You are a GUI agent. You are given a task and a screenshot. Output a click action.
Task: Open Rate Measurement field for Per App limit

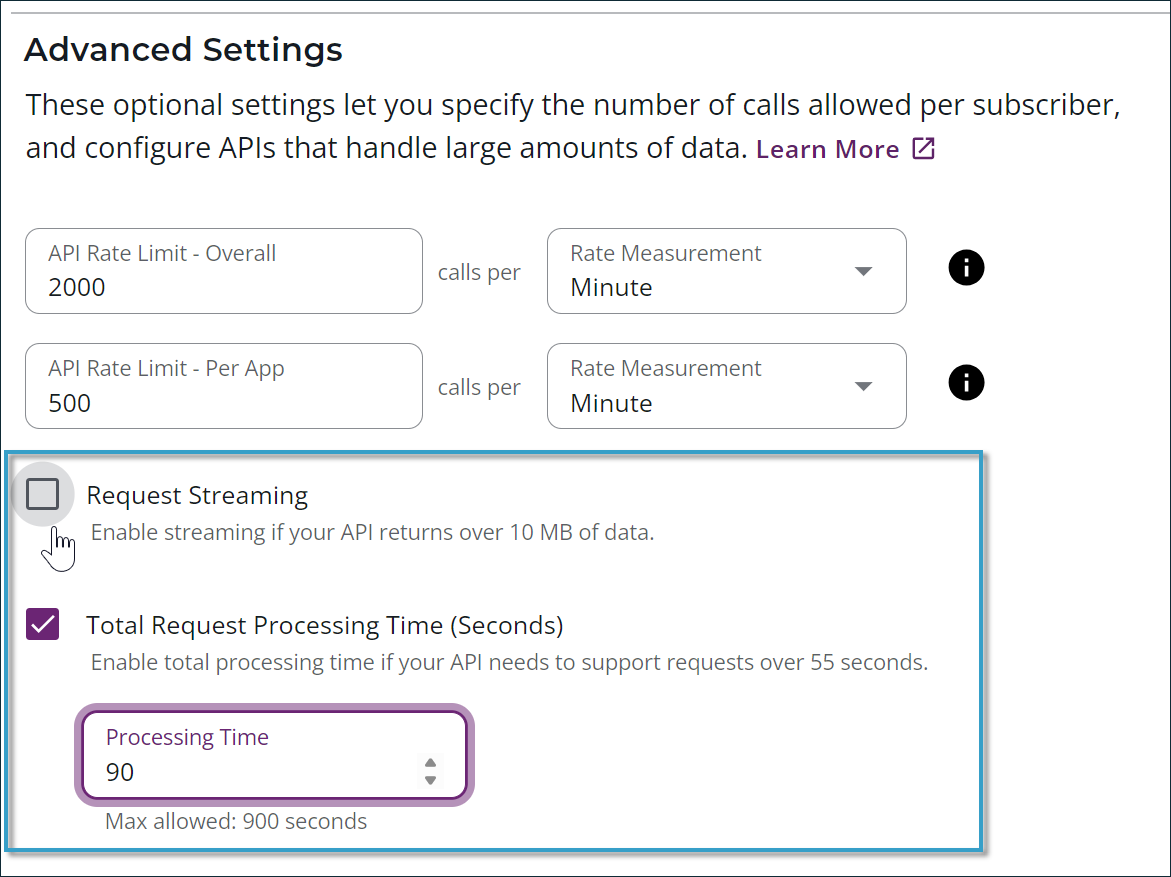tap(700, 386)
